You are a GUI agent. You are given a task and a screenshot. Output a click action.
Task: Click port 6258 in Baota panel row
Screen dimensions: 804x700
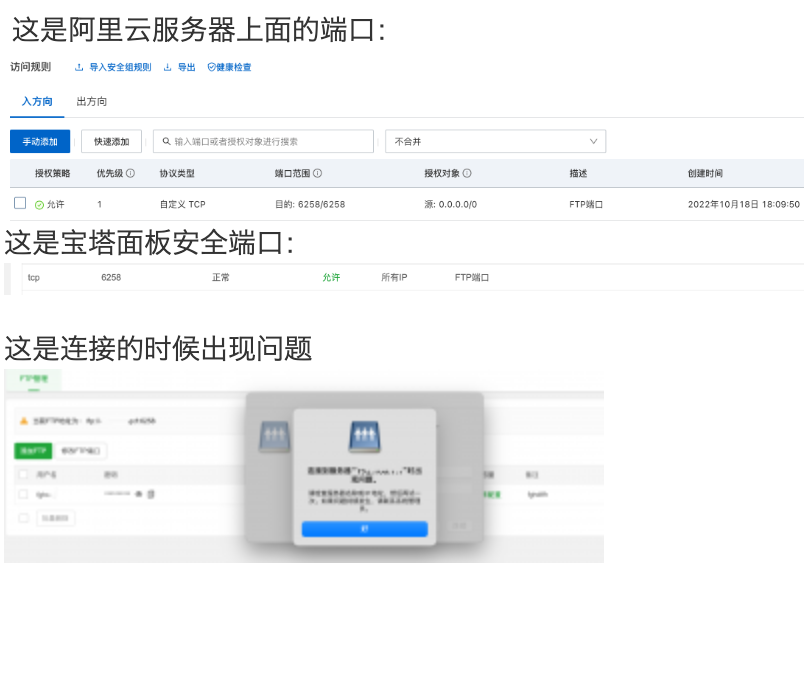(111, 277)
